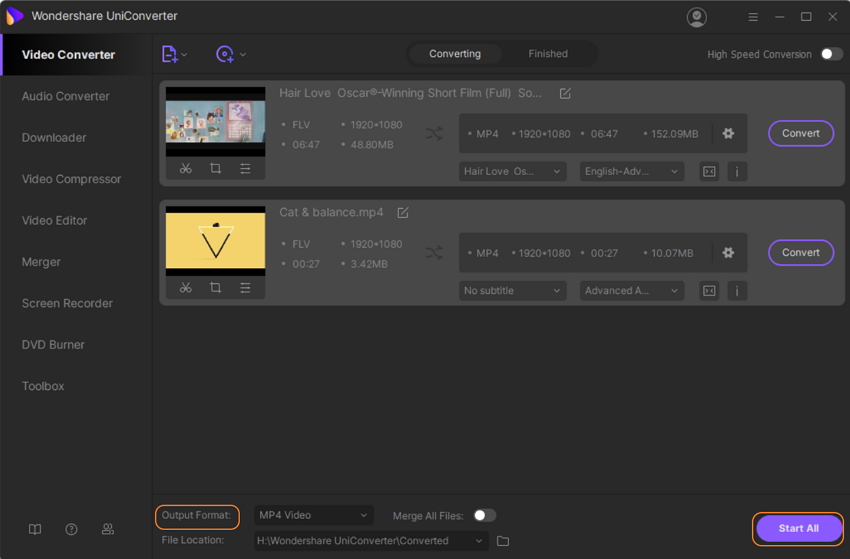
Task: Convert the Cat & balance.mp4 video
Action: 800,253
